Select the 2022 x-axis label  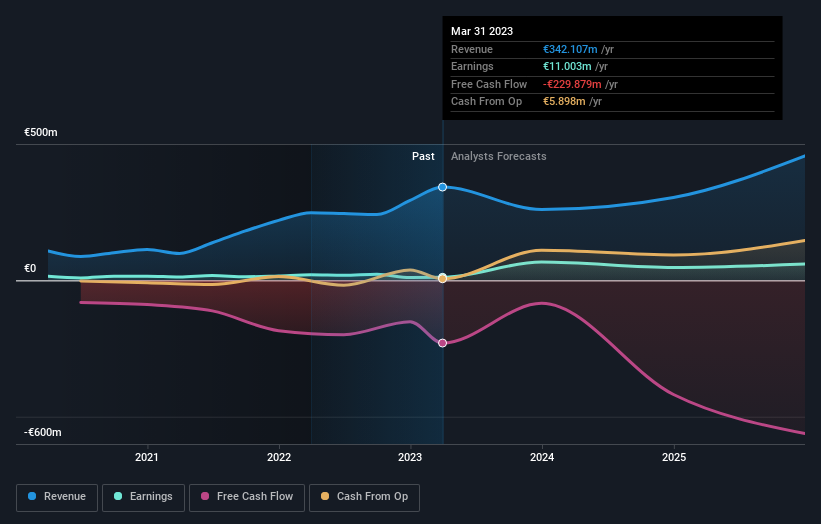click(x=279, y=457)
